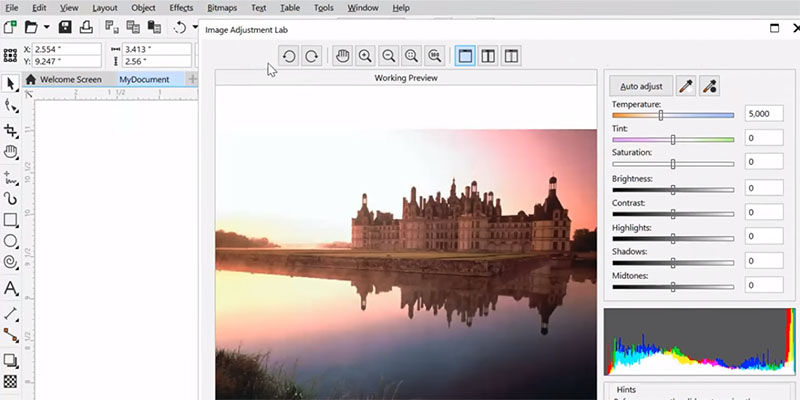Screen dimensions: 800x400
Task: Select the Crop tool in toolbox
Action: pyautogui.click(x=10, y=130)
